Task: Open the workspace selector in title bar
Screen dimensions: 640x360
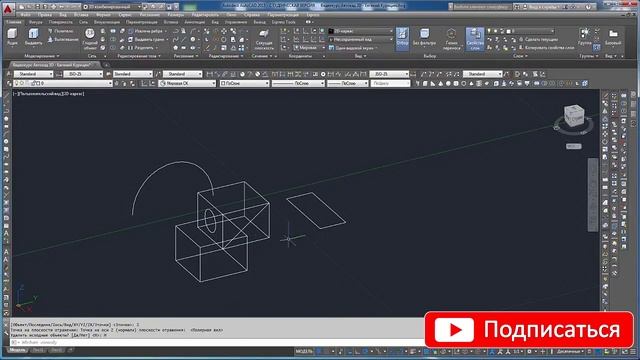Action: pyautogui.click(x=113, y=7)
